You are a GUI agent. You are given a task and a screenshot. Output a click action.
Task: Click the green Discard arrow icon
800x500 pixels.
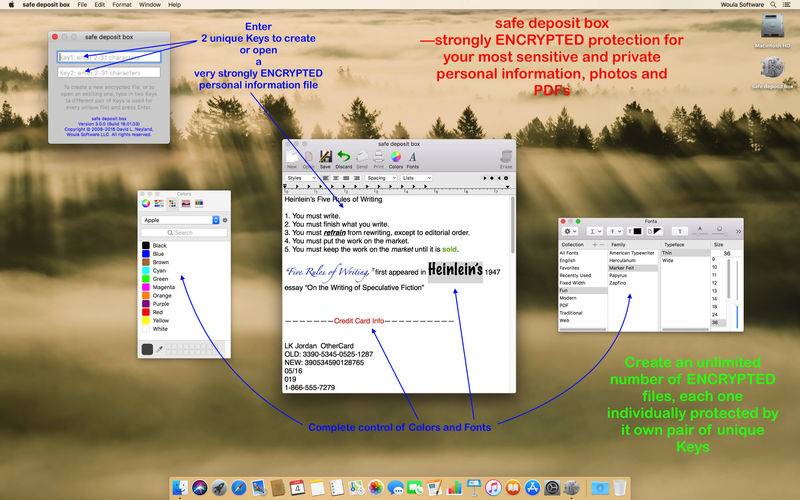[x=344, y=158]
